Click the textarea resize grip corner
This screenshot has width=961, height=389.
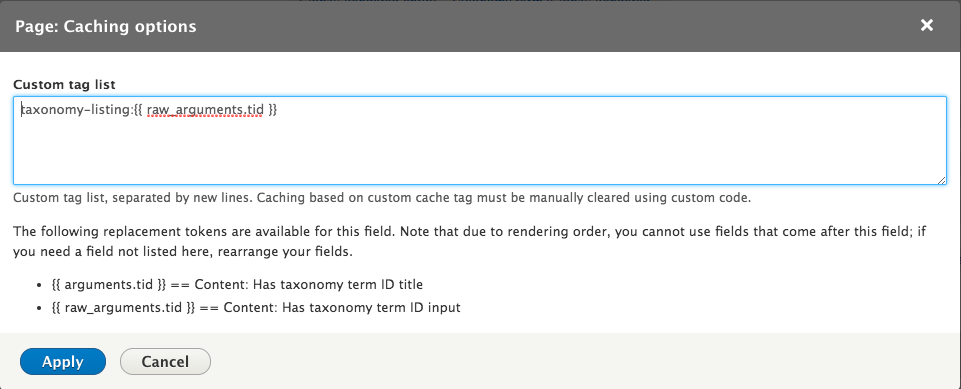coord(941,180)
